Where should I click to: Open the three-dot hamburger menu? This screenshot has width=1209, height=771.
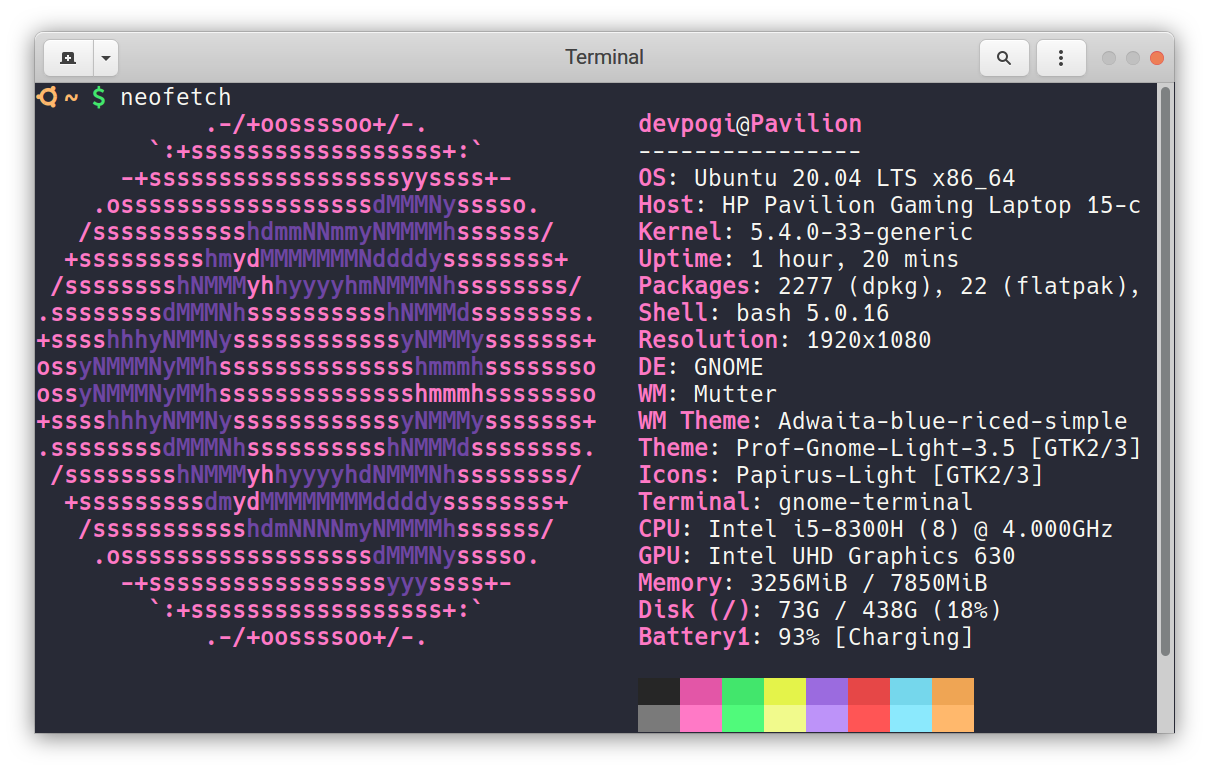point(1061,58)
